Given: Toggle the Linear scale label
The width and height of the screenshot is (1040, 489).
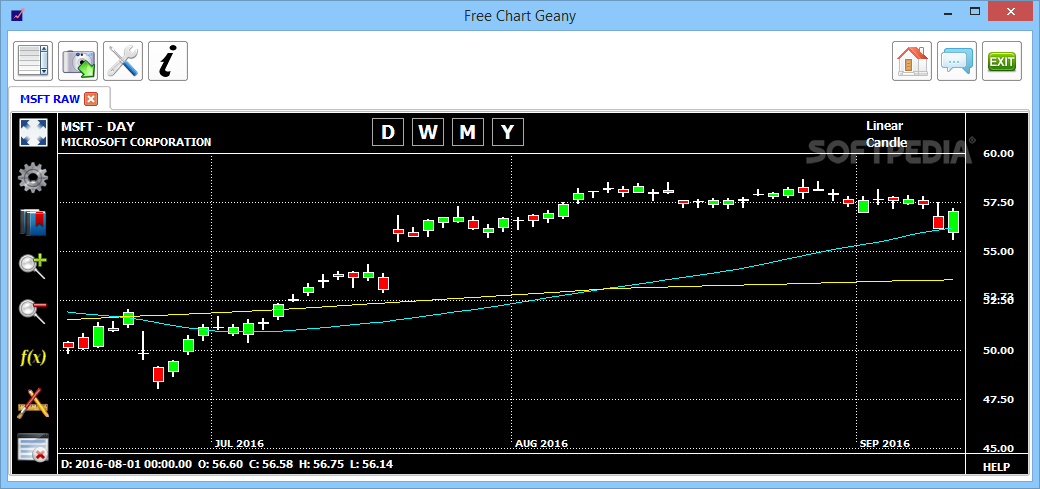Looking at the screenshot, I should pos(885,125).
